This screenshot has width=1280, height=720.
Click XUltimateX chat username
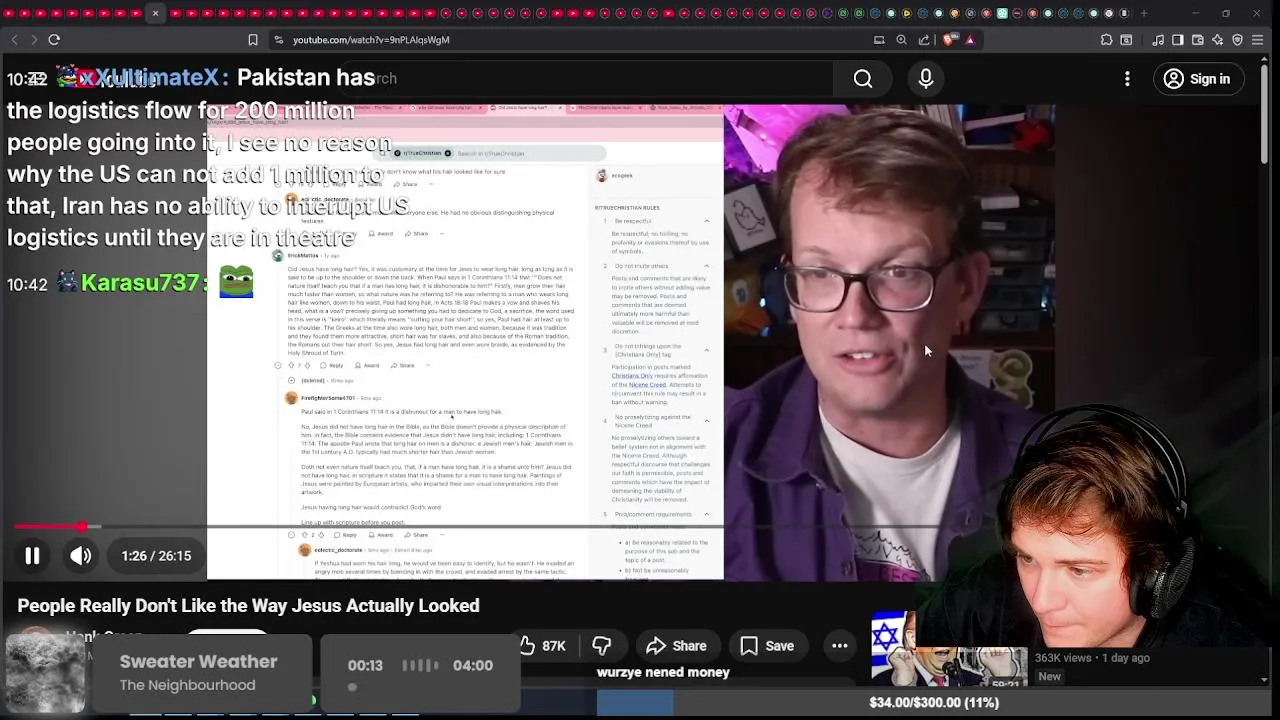[x=152, y=78]
